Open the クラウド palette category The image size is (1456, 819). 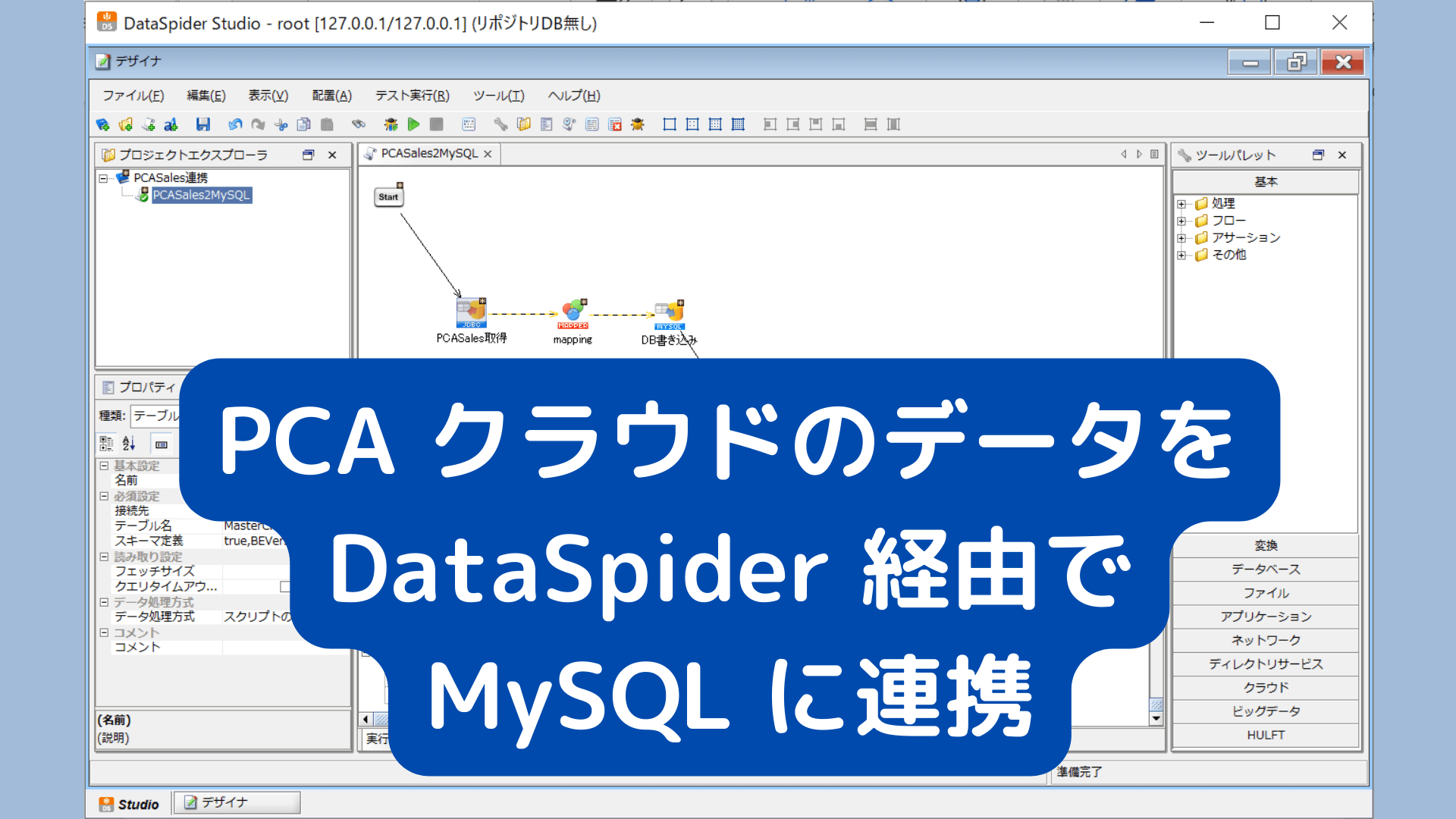click(x=1265, y=688)
